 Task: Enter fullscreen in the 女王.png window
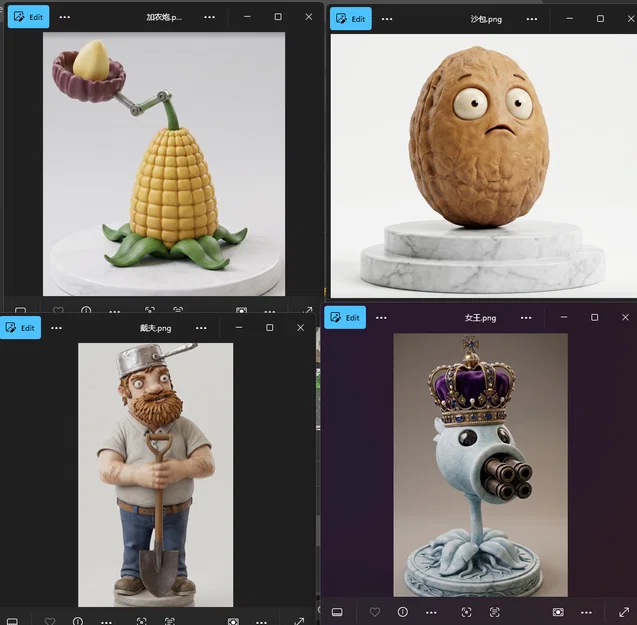(624, 612)
